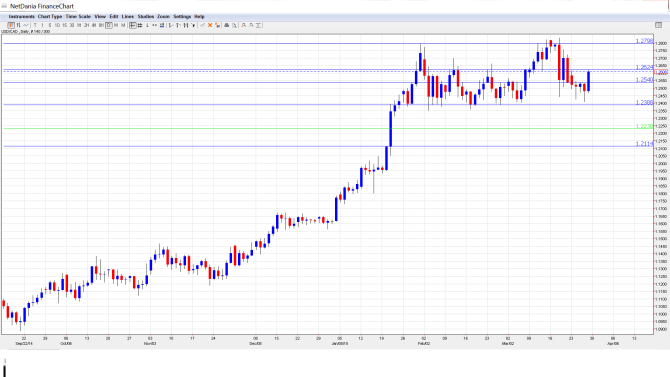The width and height of the screenshot is (670, 377).
Task: Select the parallel lines channel tool
Action: point(186,26)
